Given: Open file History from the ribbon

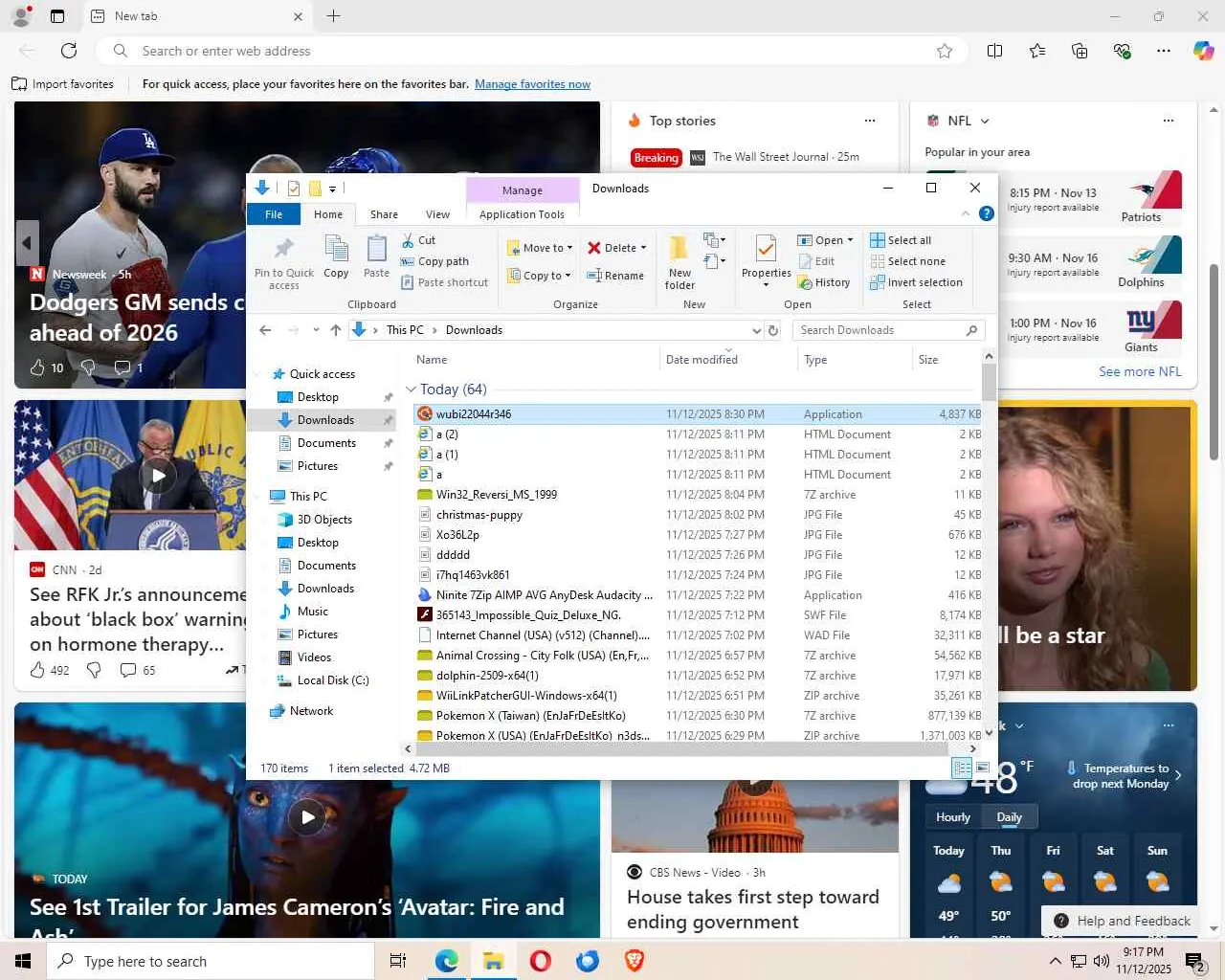Looking at the screenshot, I should point(823,282).
